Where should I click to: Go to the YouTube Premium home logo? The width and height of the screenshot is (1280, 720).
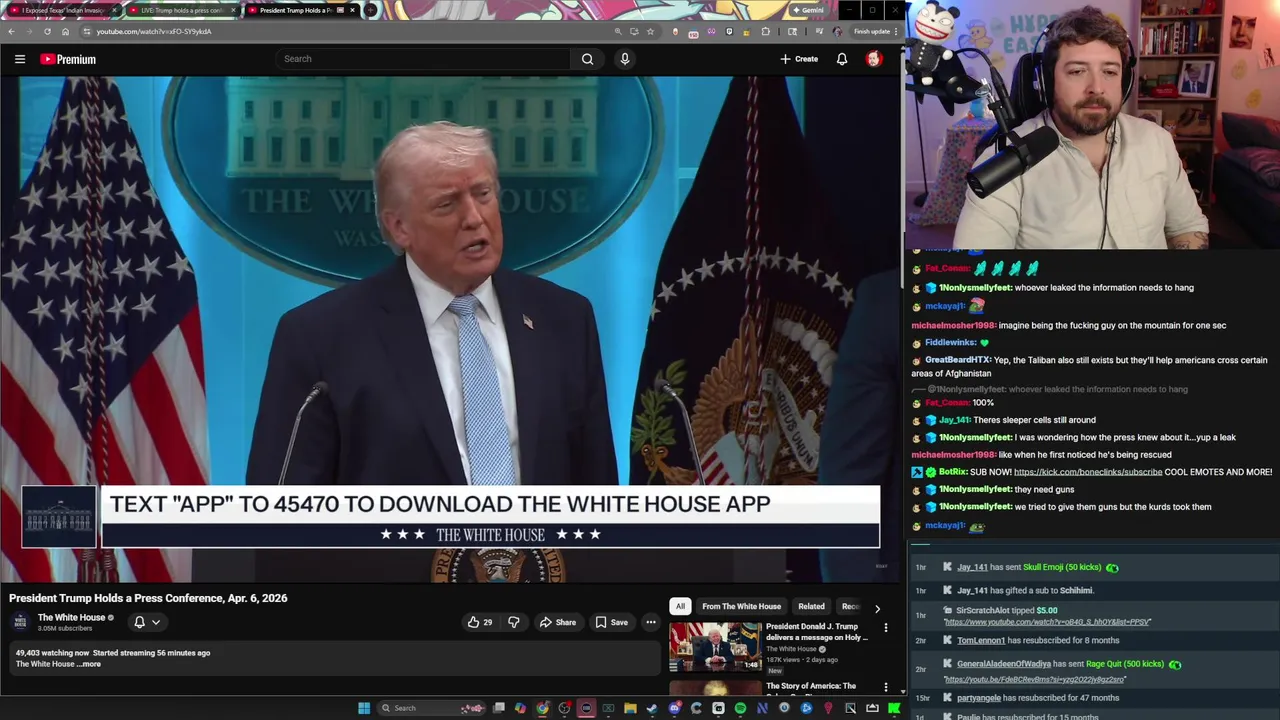point(68,59)
